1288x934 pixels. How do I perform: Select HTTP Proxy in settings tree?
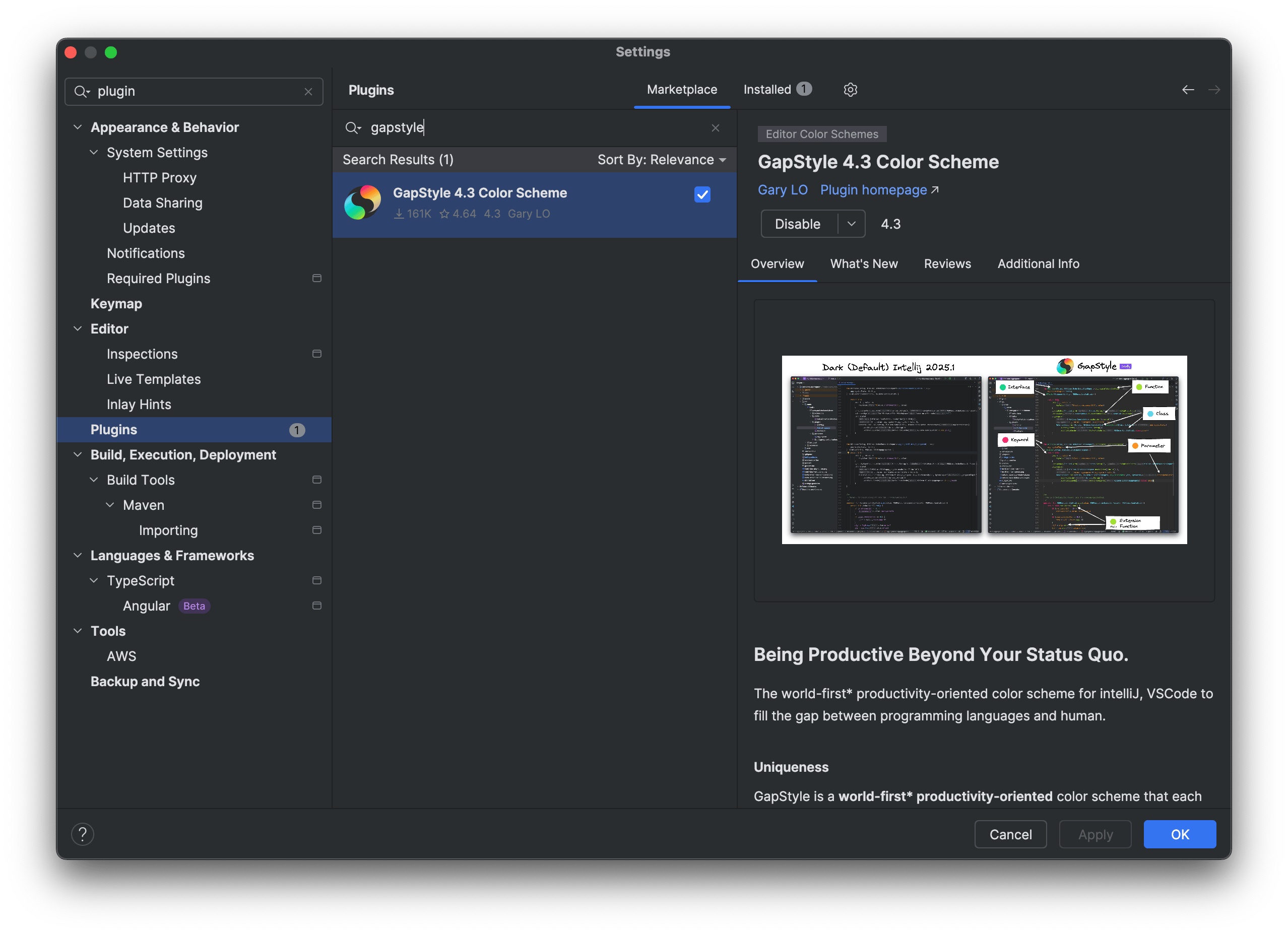click(x=160, y=178)
